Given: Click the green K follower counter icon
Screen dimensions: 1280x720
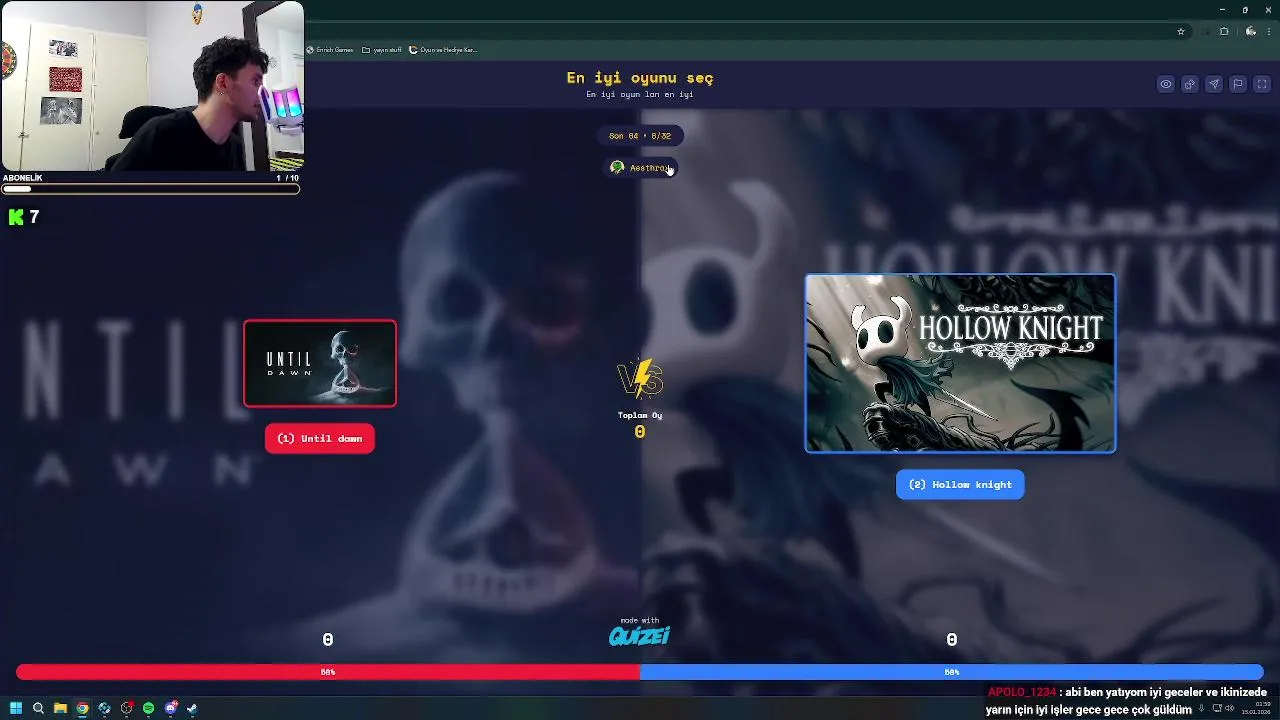Looking at the screenshot, I should click(16, 216).
